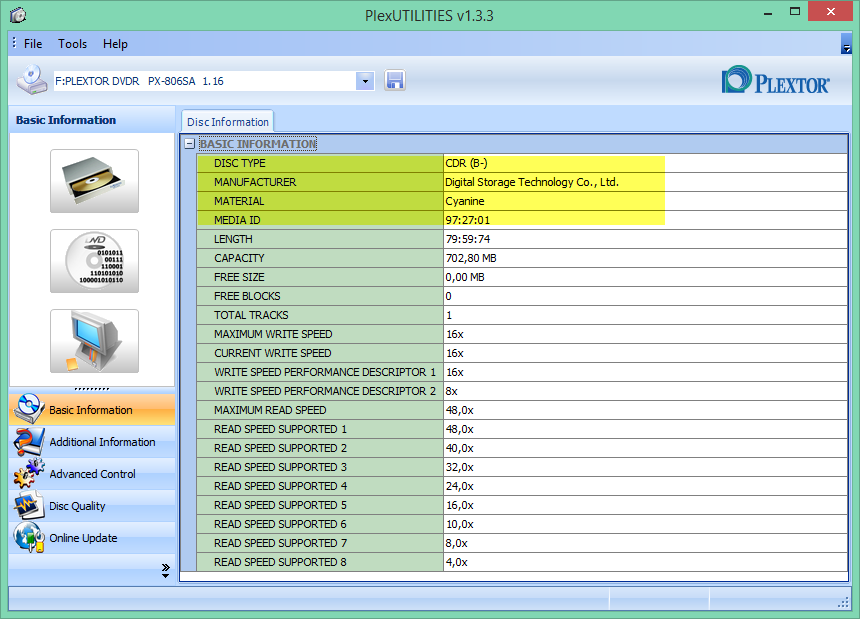Select the MAXIMUM WRITE SPEED row label

[320, 334]
